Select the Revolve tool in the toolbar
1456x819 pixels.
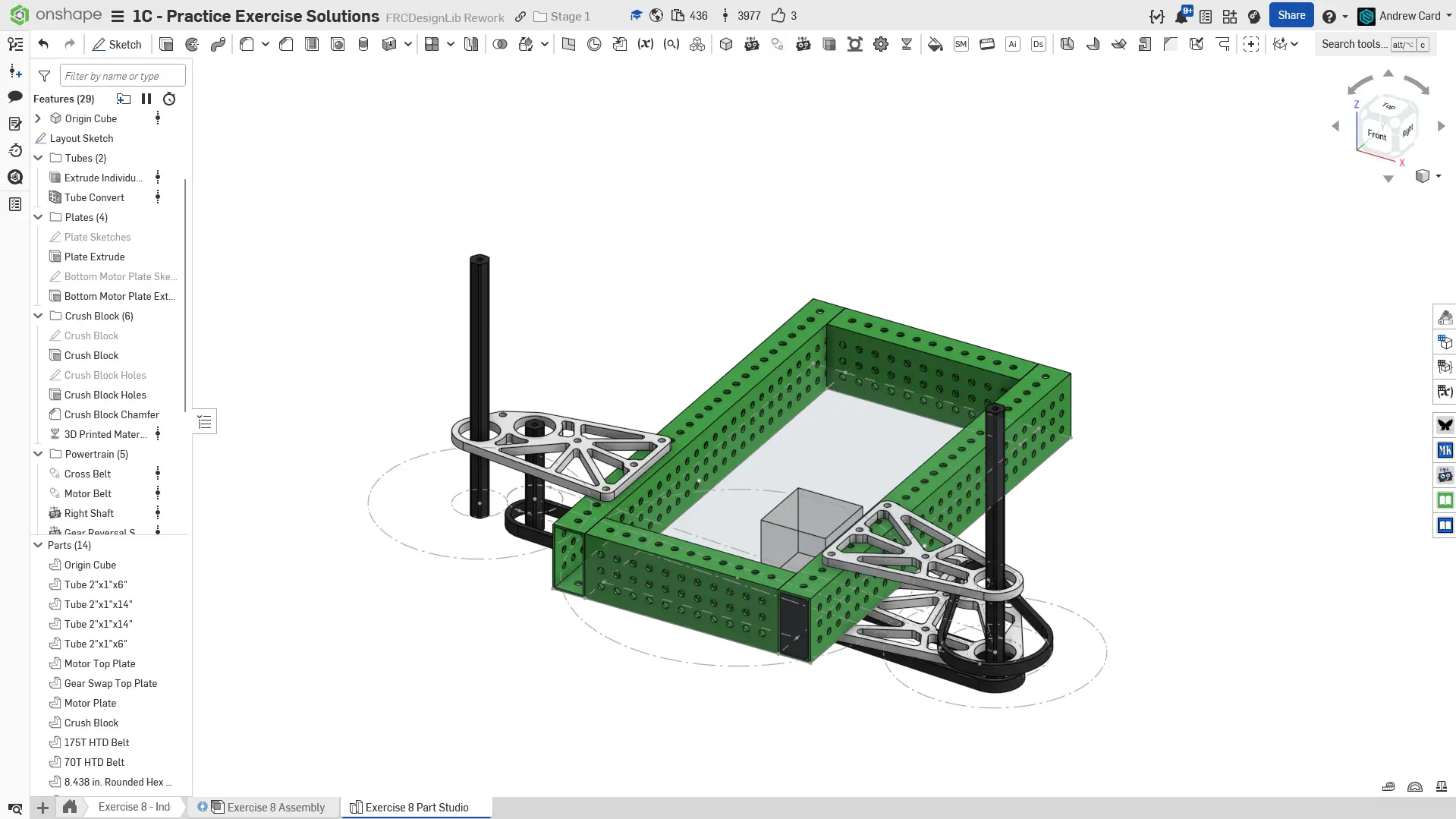coord(192,44)
